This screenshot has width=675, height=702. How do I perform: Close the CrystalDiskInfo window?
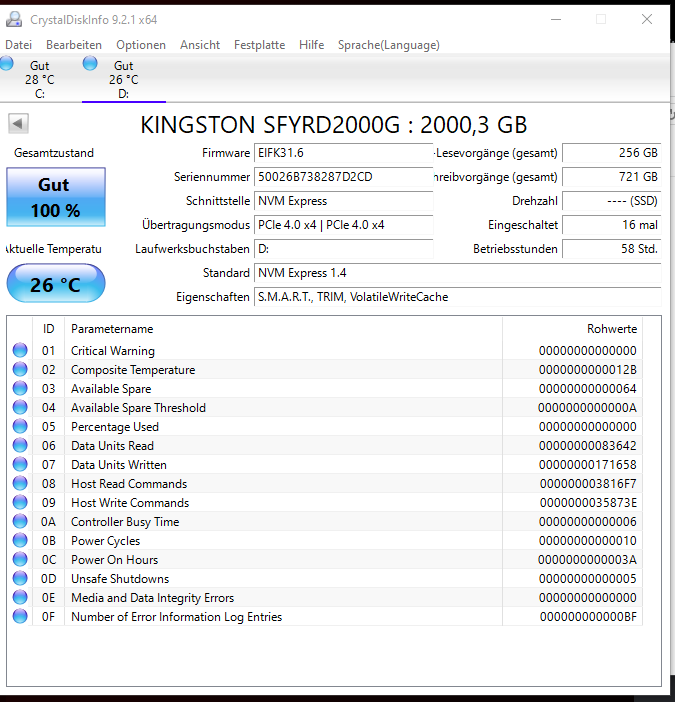pyautogui.click(x=647, y=19)
